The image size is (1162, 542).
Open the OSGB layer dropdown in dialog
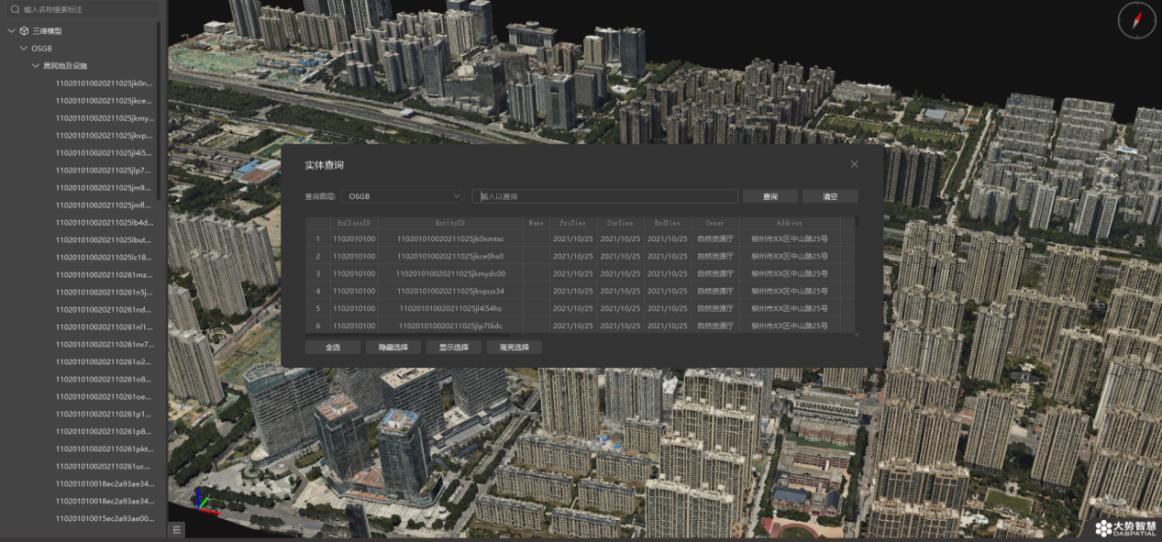(x=404, y=196)
